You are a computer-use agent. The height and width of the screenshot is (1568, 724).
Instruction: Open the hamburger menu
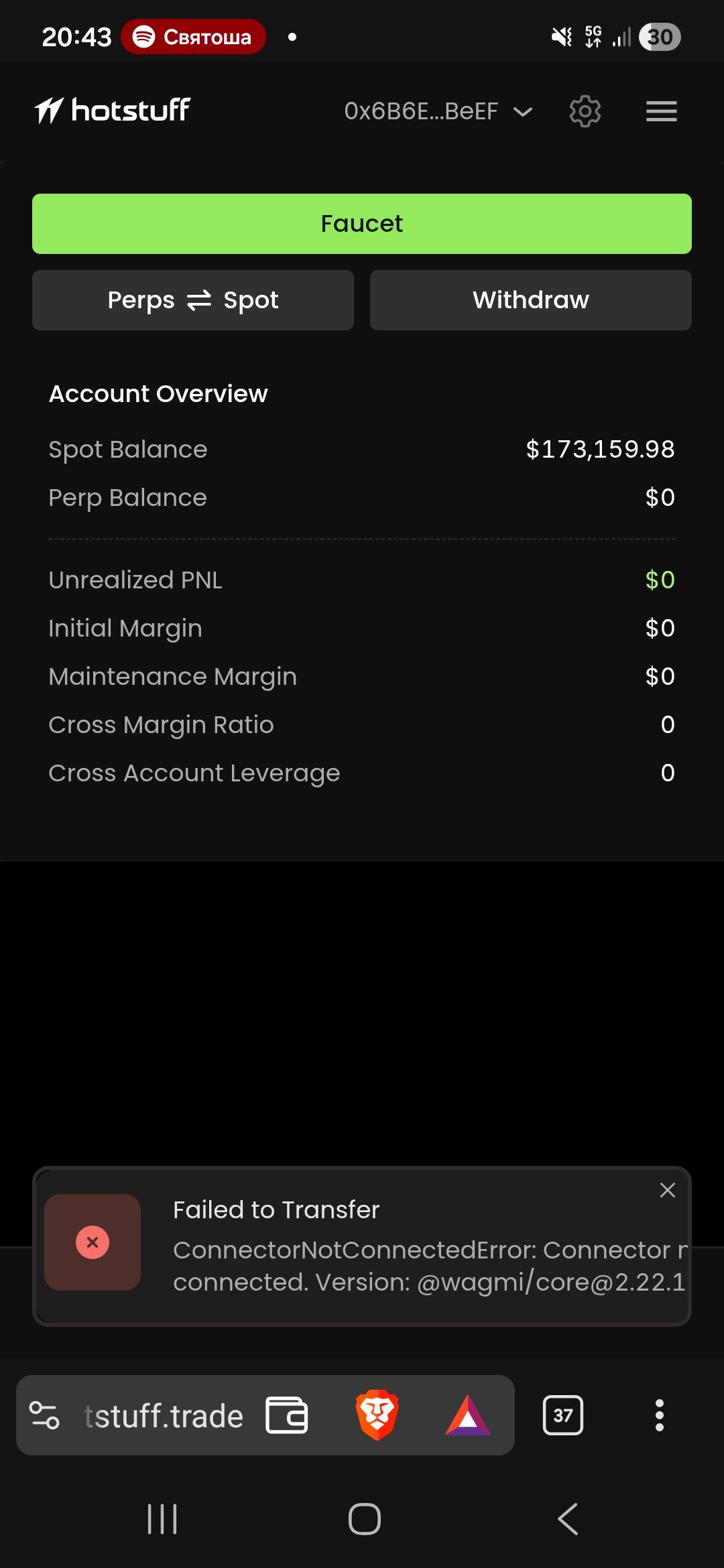click(661, 111)
